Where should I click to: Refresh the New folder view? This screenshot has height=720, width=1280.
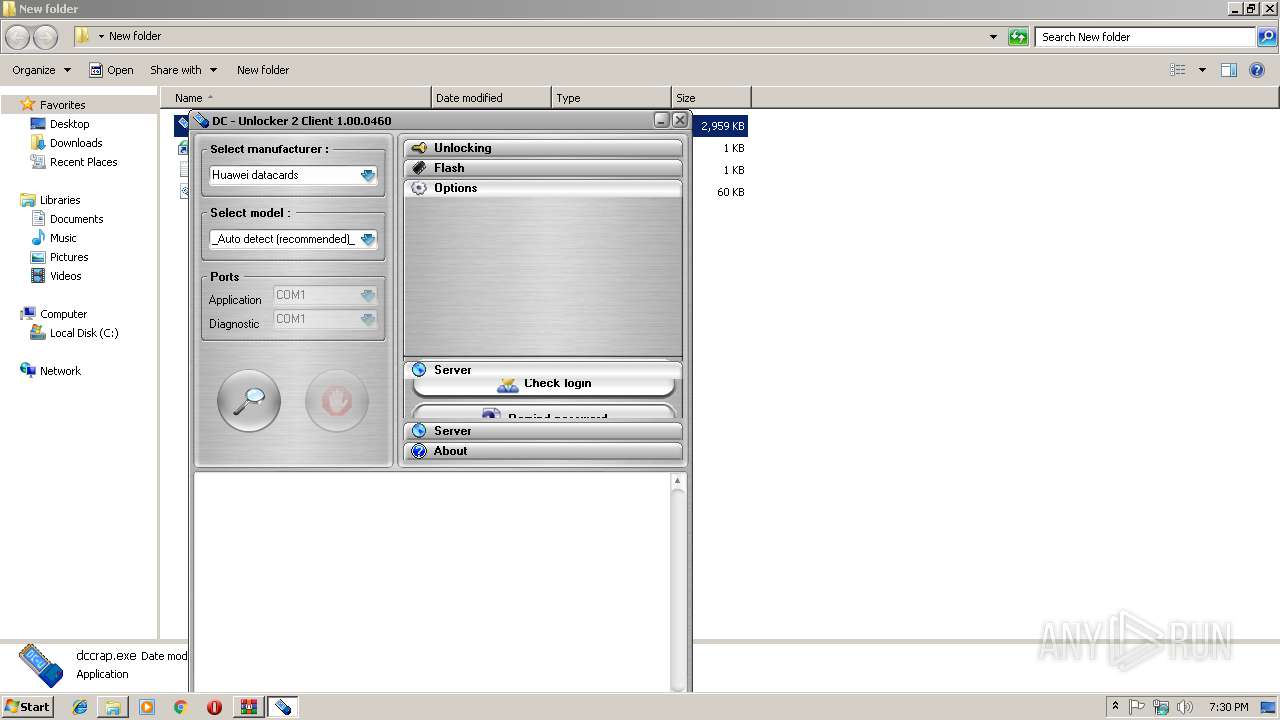(1018, 37)
